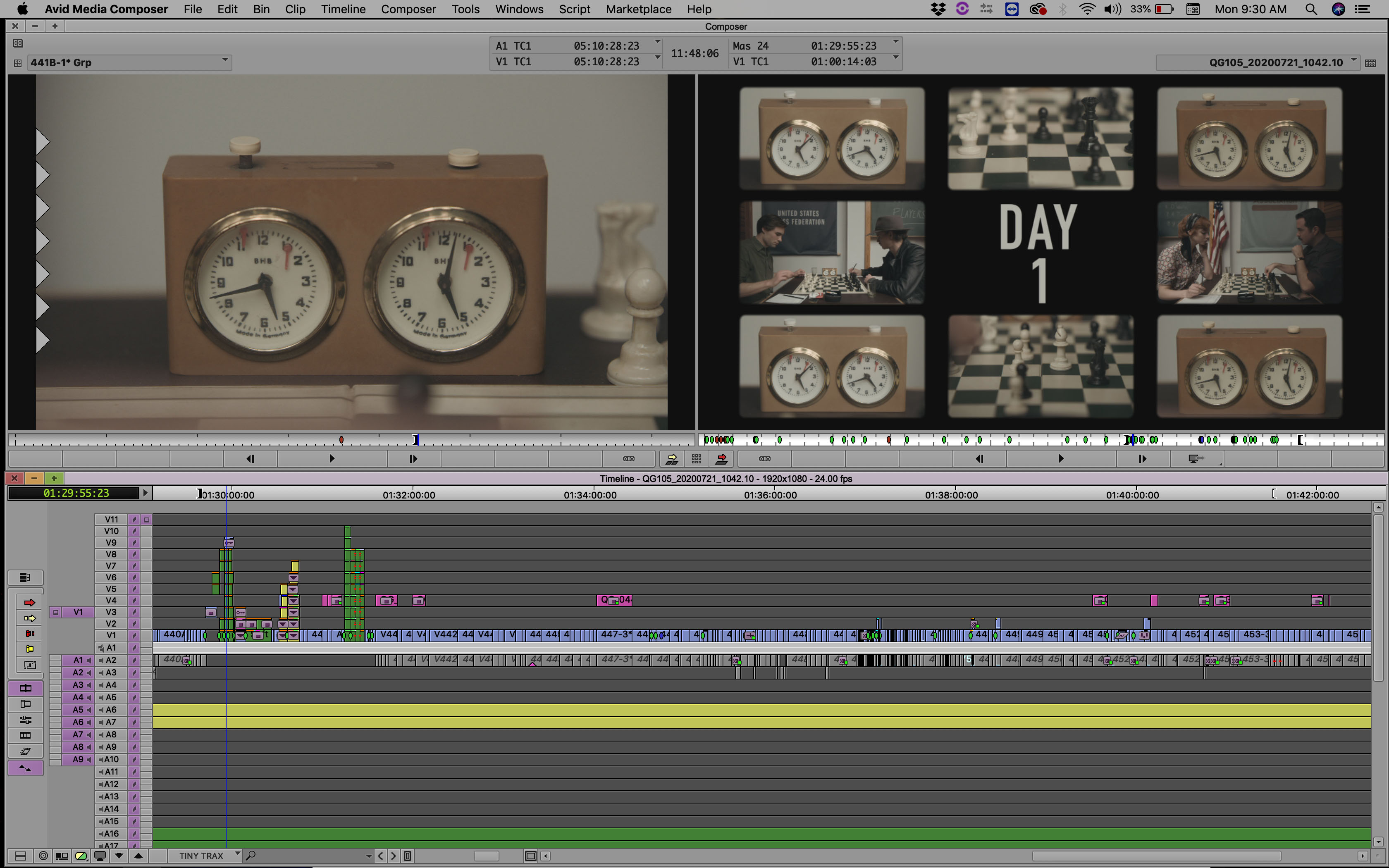Expand the Mas 24 tracking info dropdown
Image resolution: width=1389 pixels, height=868 pixels.
pyautogui.click(x=895, y=41)
